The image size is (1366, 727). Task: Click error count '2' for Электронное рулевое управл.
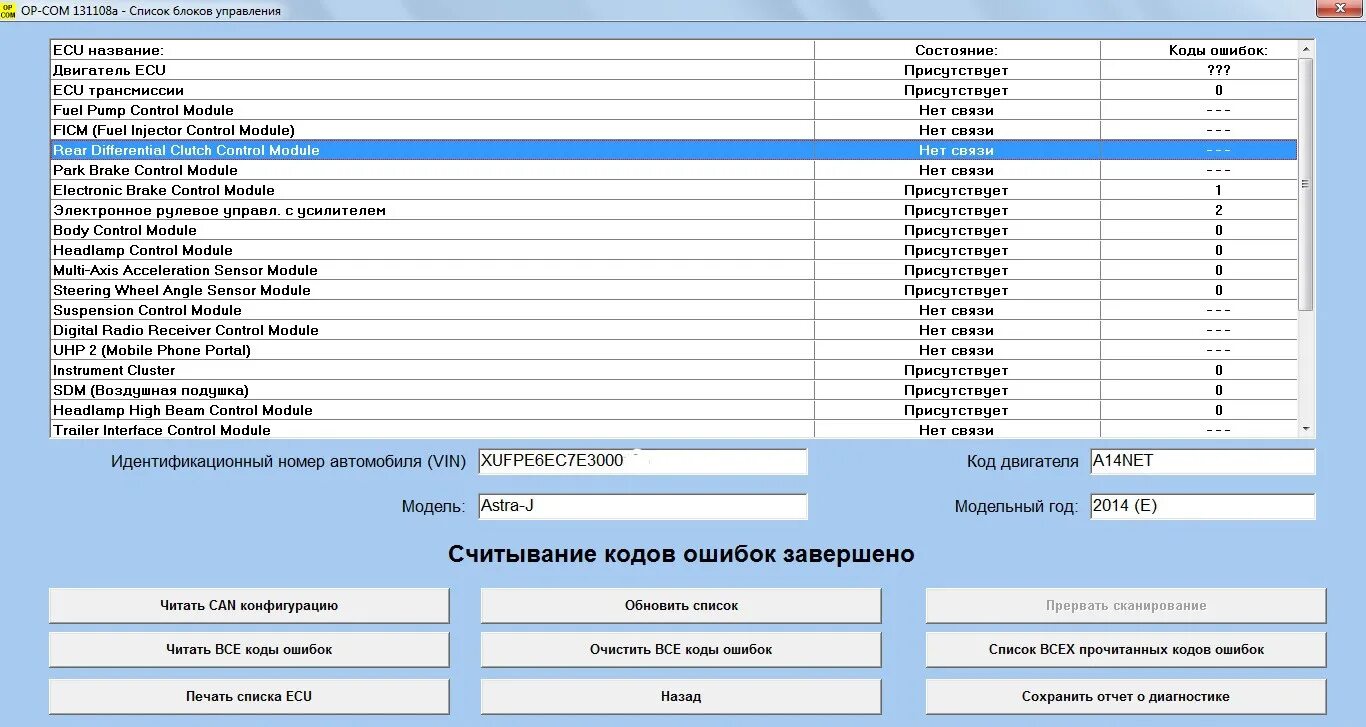click(x=1218, y=210)
